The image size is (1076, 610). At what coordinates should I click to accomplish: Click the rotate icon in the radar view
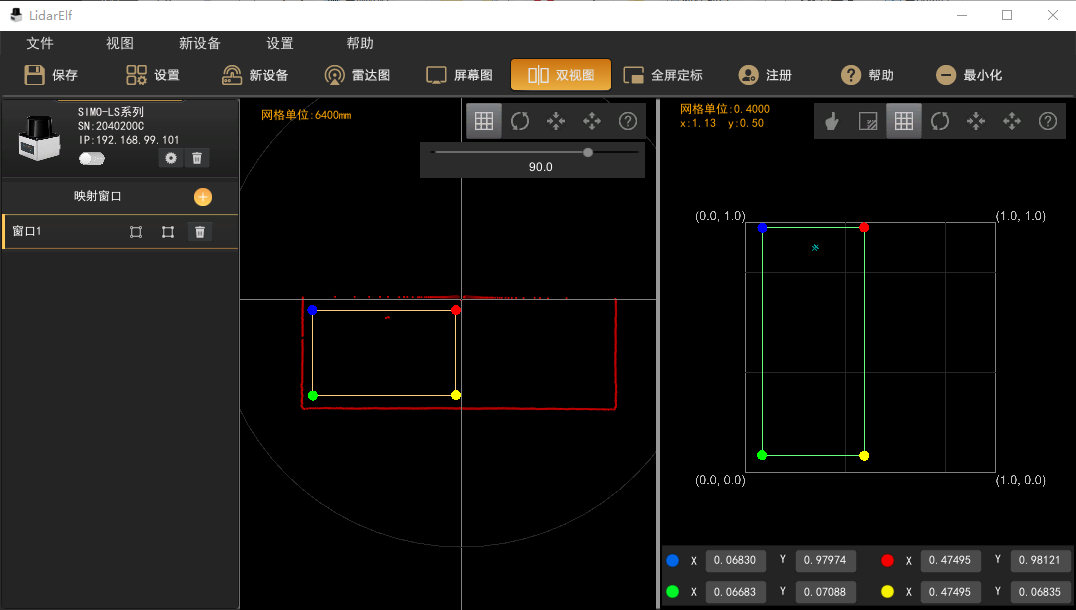tap(520, 121)
